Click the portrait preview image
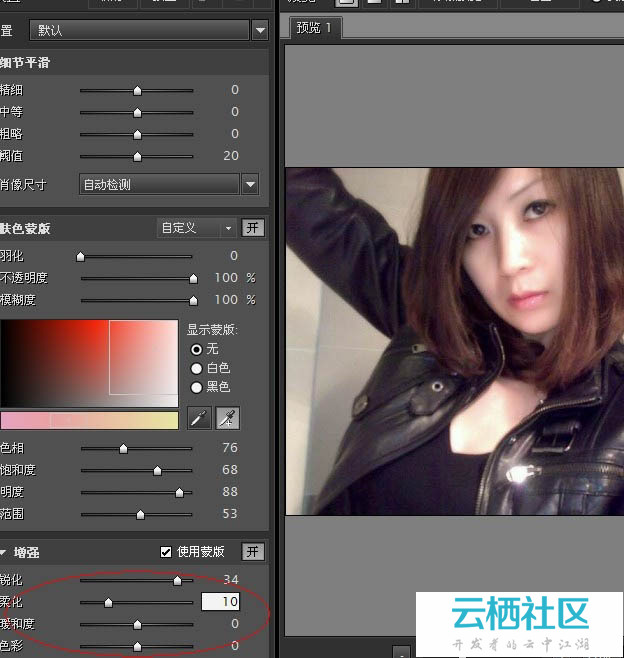Screen dimensions: 624x658 click(x=454, y=341)
